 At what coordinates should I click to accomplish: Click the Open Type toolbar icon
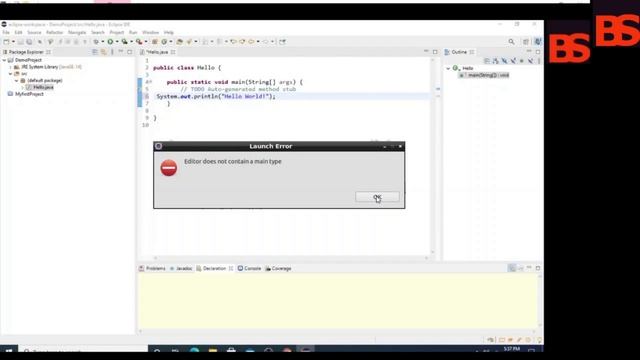pyautogui.click(x=179, y=42)
